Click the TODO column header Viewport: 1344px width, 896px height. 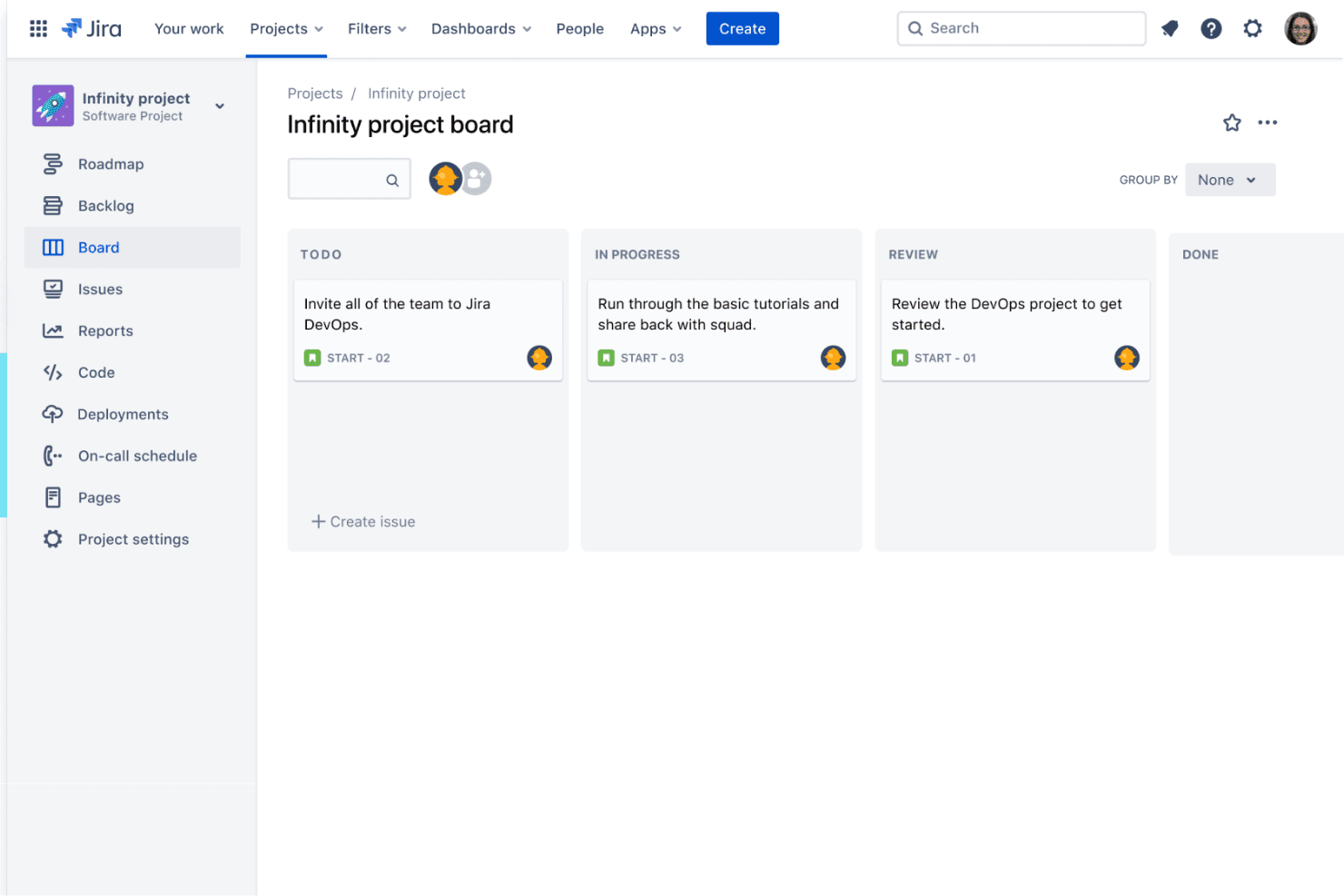click(321, 255)
